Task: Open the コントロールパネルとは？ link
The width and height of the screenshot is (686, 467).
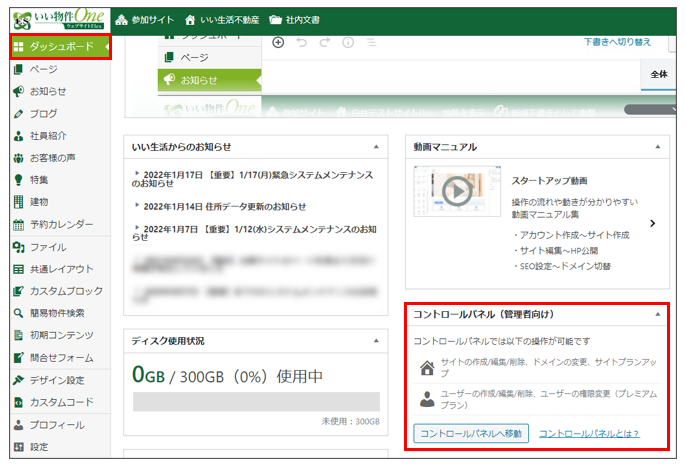Action: [x=588, y=434]
